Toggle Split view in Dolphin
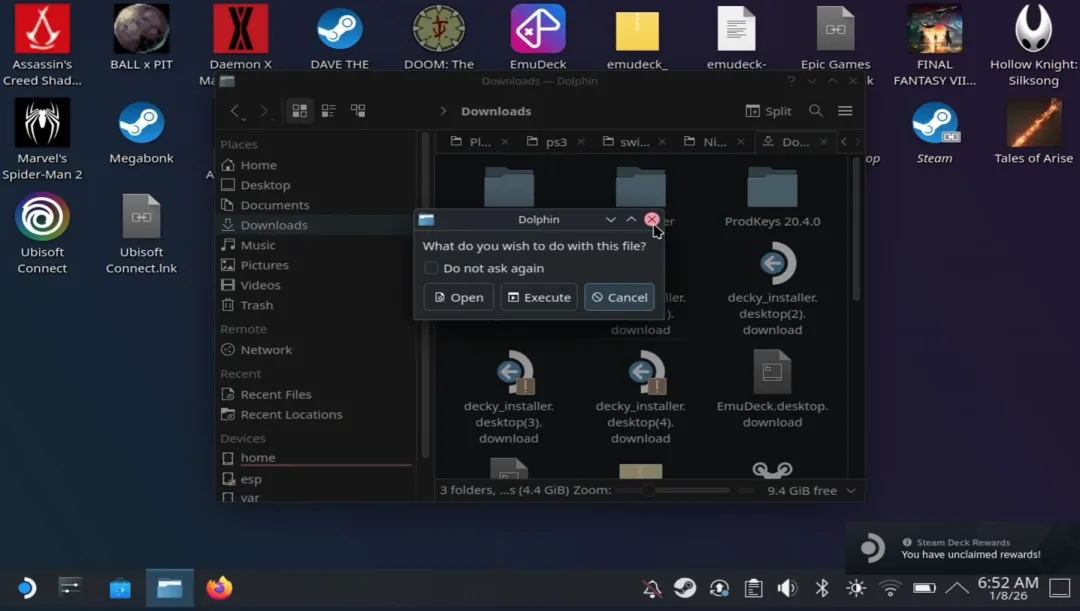 pos(768,111)
